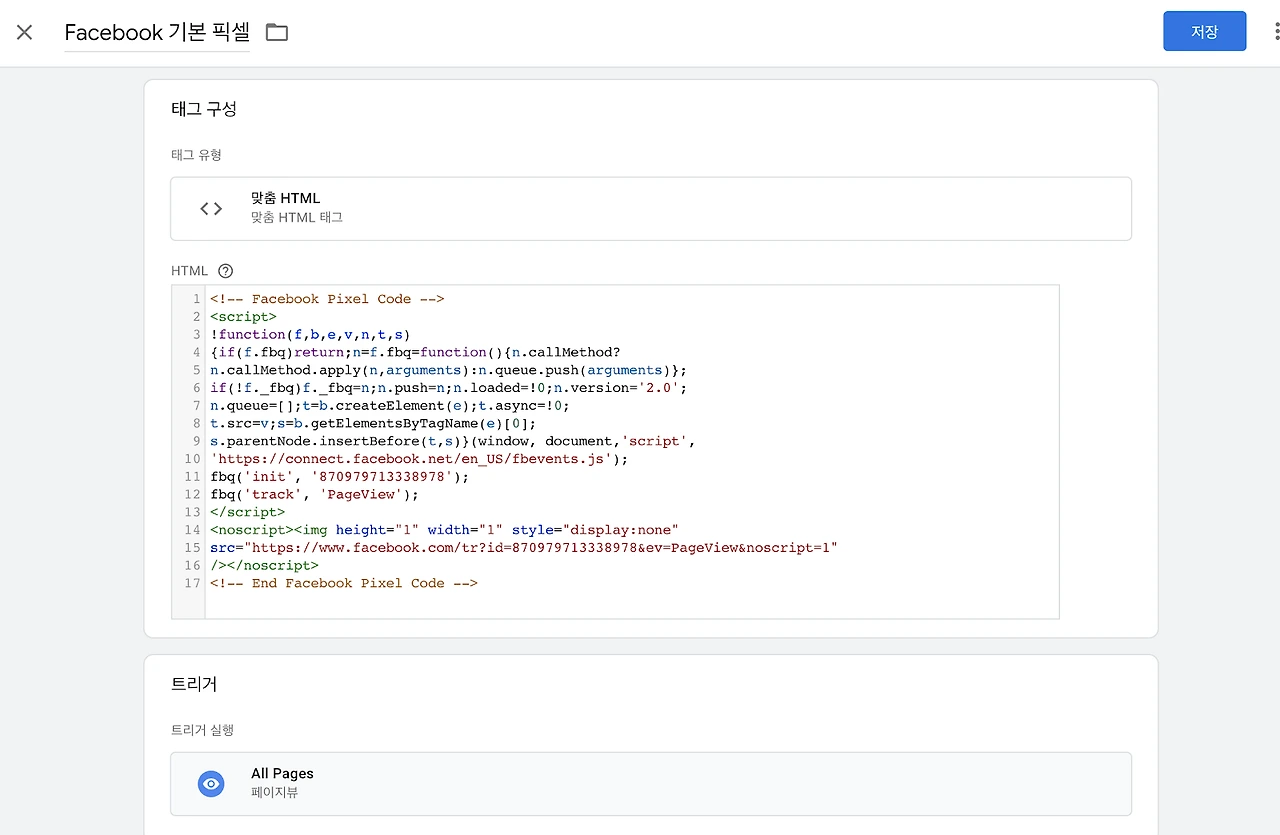Click the End Facebook Pixel Code comment
The height and width of the screenshot is (835, 1280).
(344, 583)
